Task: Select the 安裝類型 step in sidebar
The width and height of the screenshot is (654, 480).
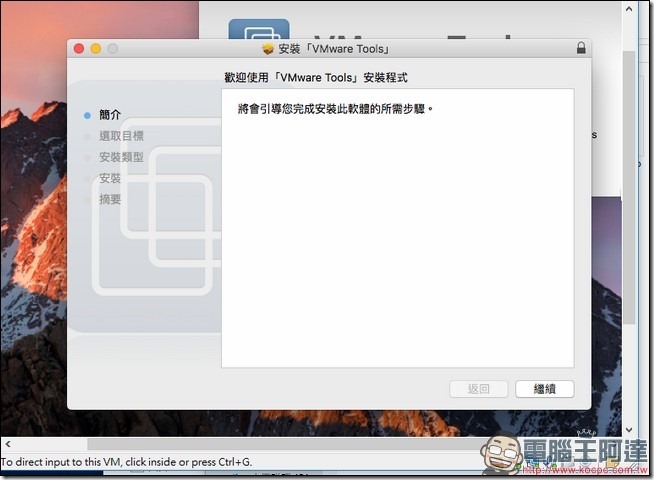Action: [x=121, y=157]
